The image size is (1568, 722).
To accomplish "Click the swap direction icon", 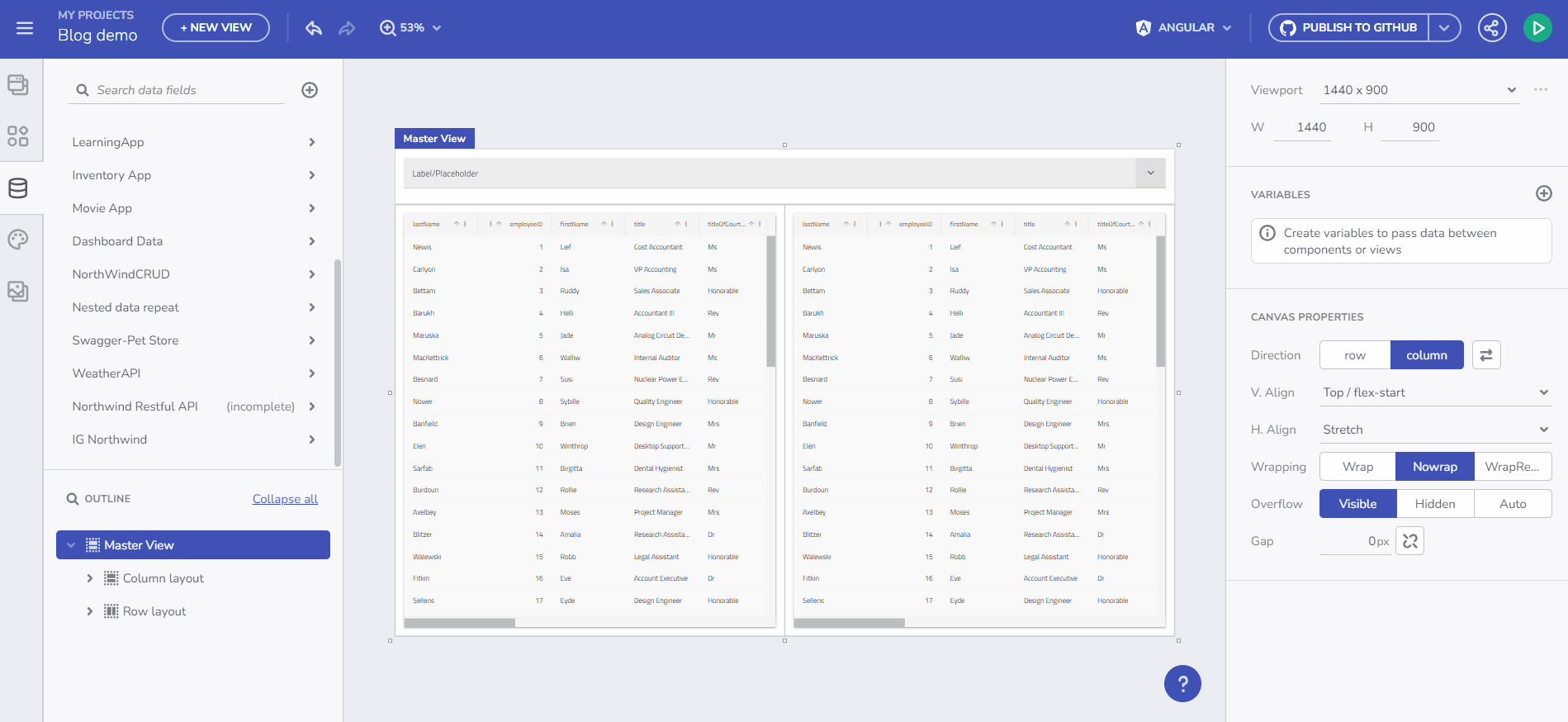I will pyautogui.click(x=1485, y=355).
